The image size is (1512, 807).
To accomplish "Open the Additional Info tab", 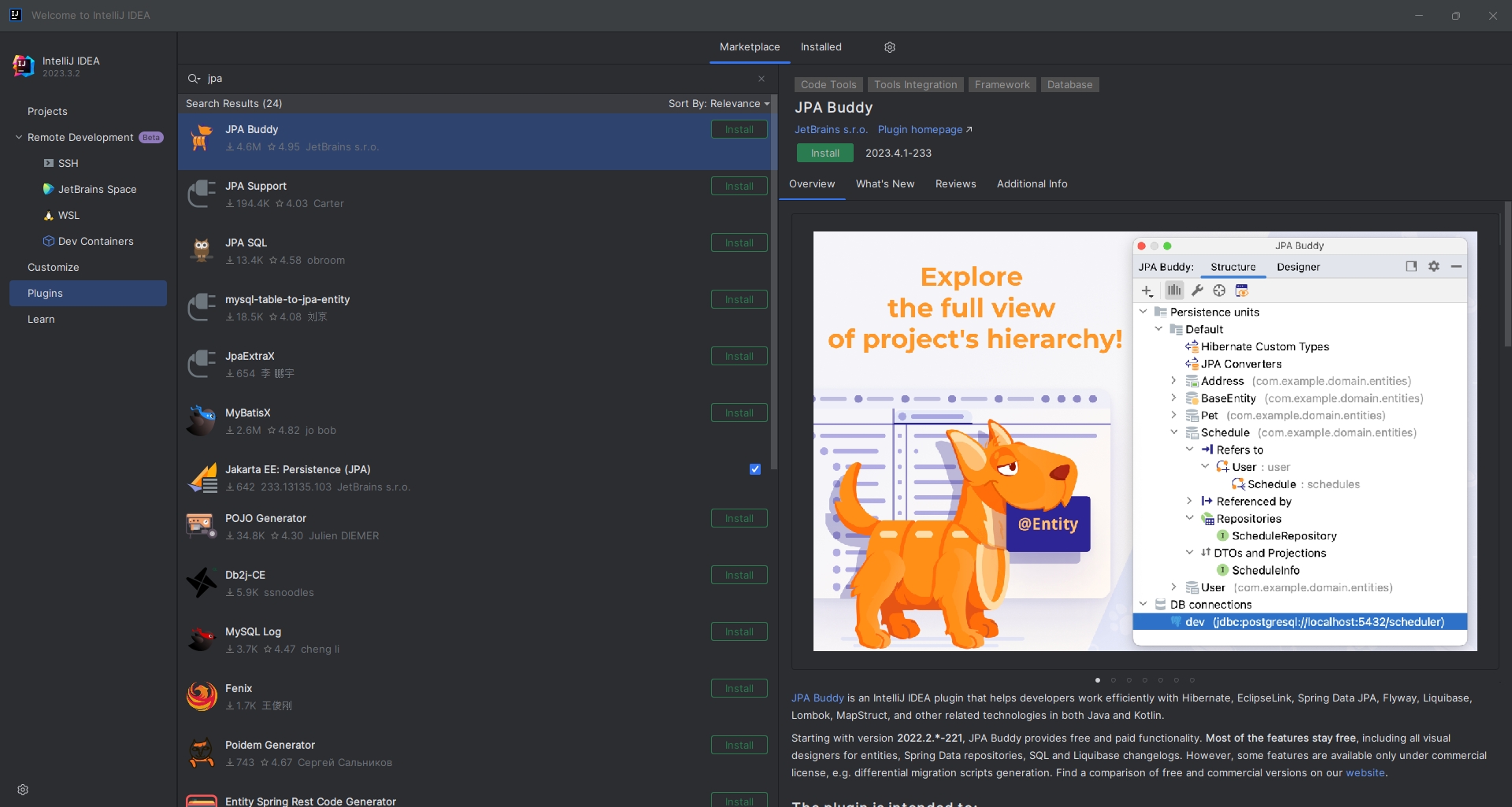I will click(1032, 183).
